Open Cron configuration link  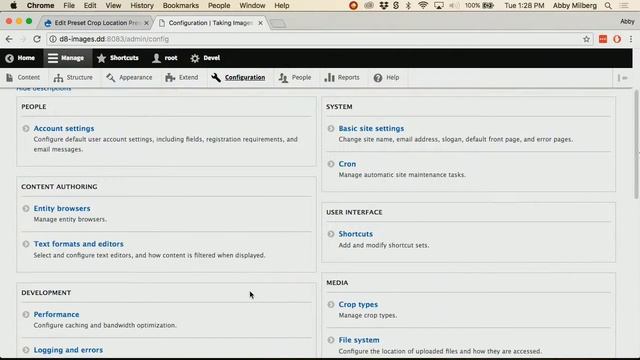click(x=347, y=164)
